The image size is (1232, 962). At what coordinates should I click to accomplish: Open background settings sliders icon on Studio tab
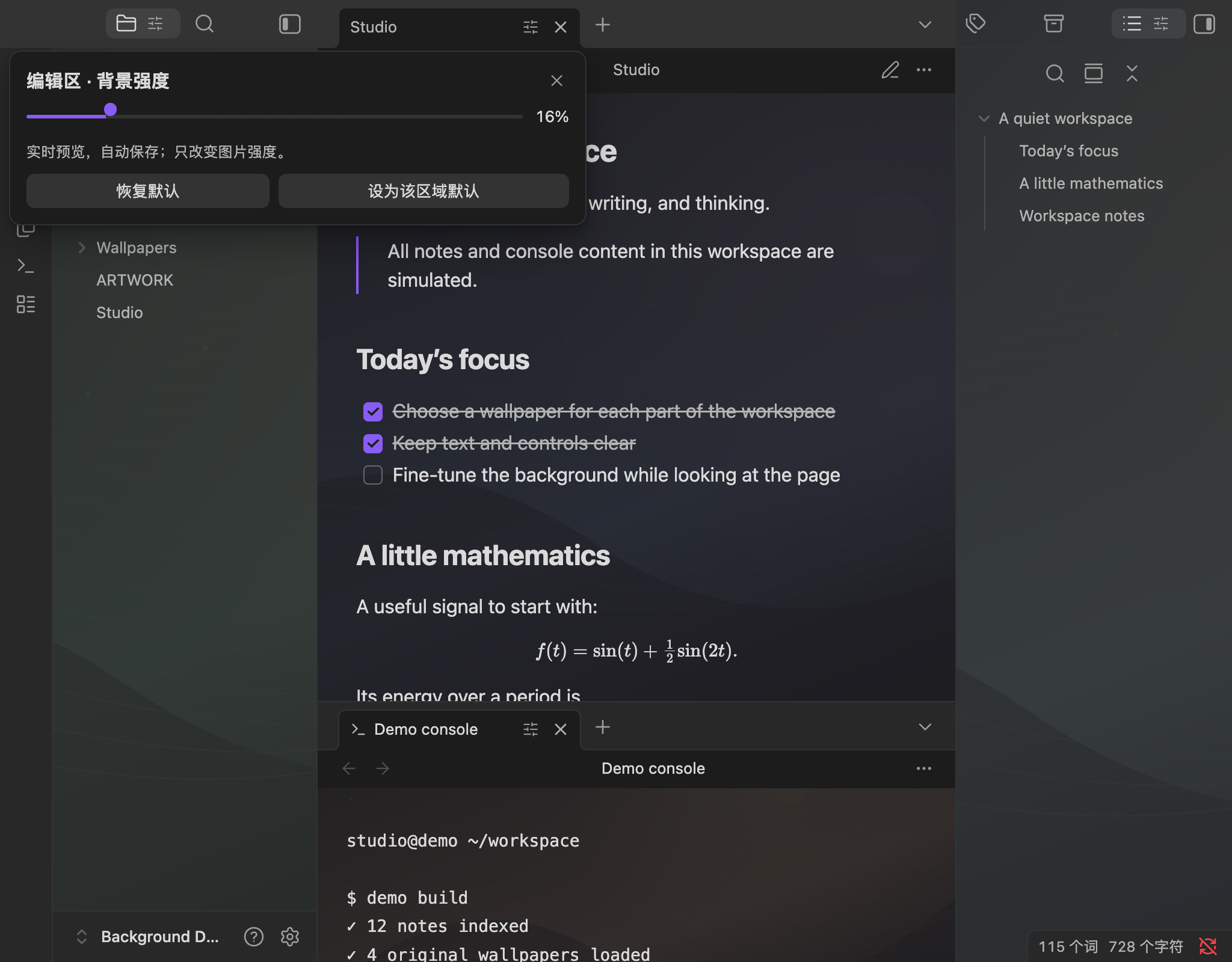[x=530, y=27]
